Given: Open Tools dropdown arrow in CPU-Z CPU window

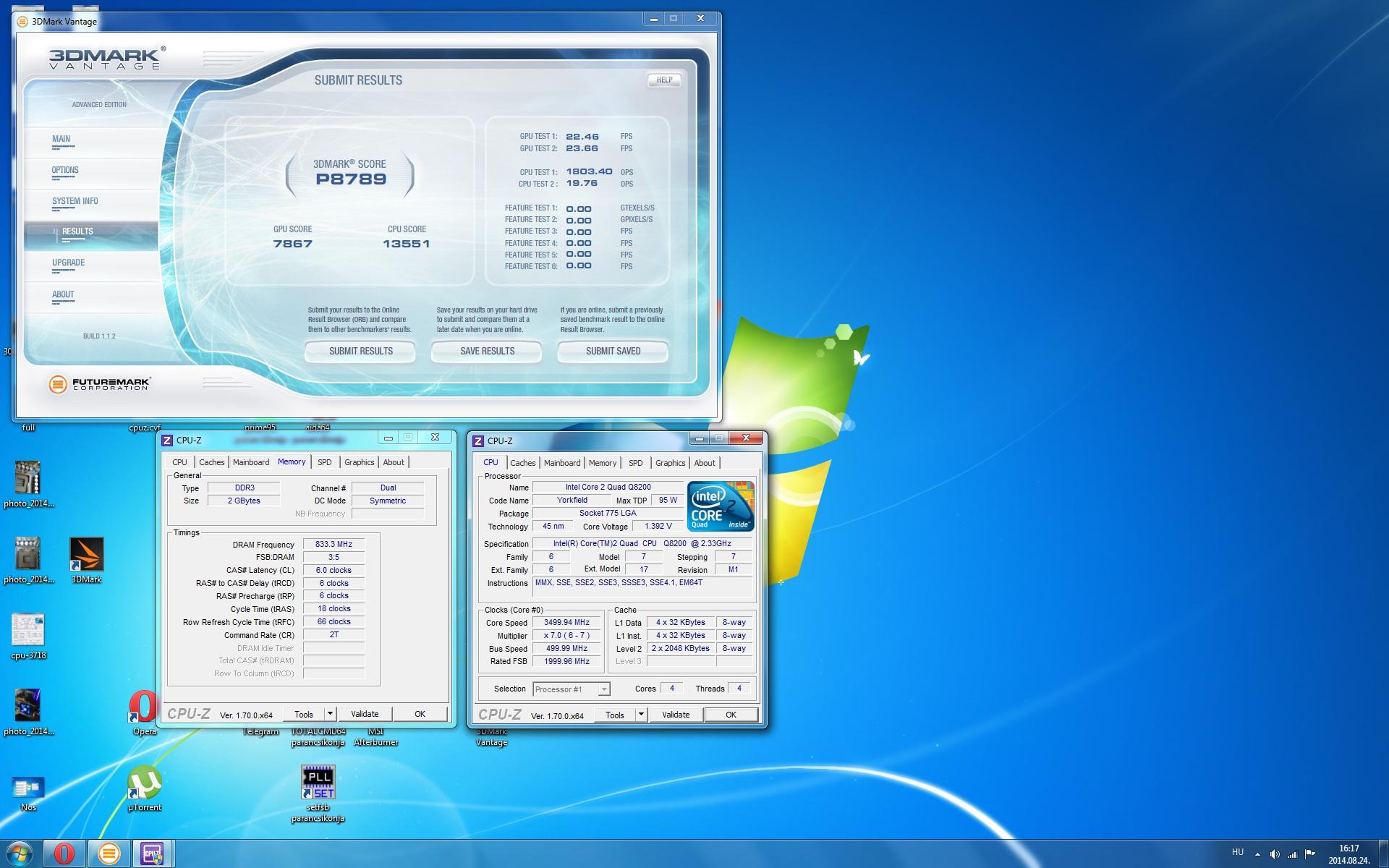Looking at the screenshot, I should point(641,715).
